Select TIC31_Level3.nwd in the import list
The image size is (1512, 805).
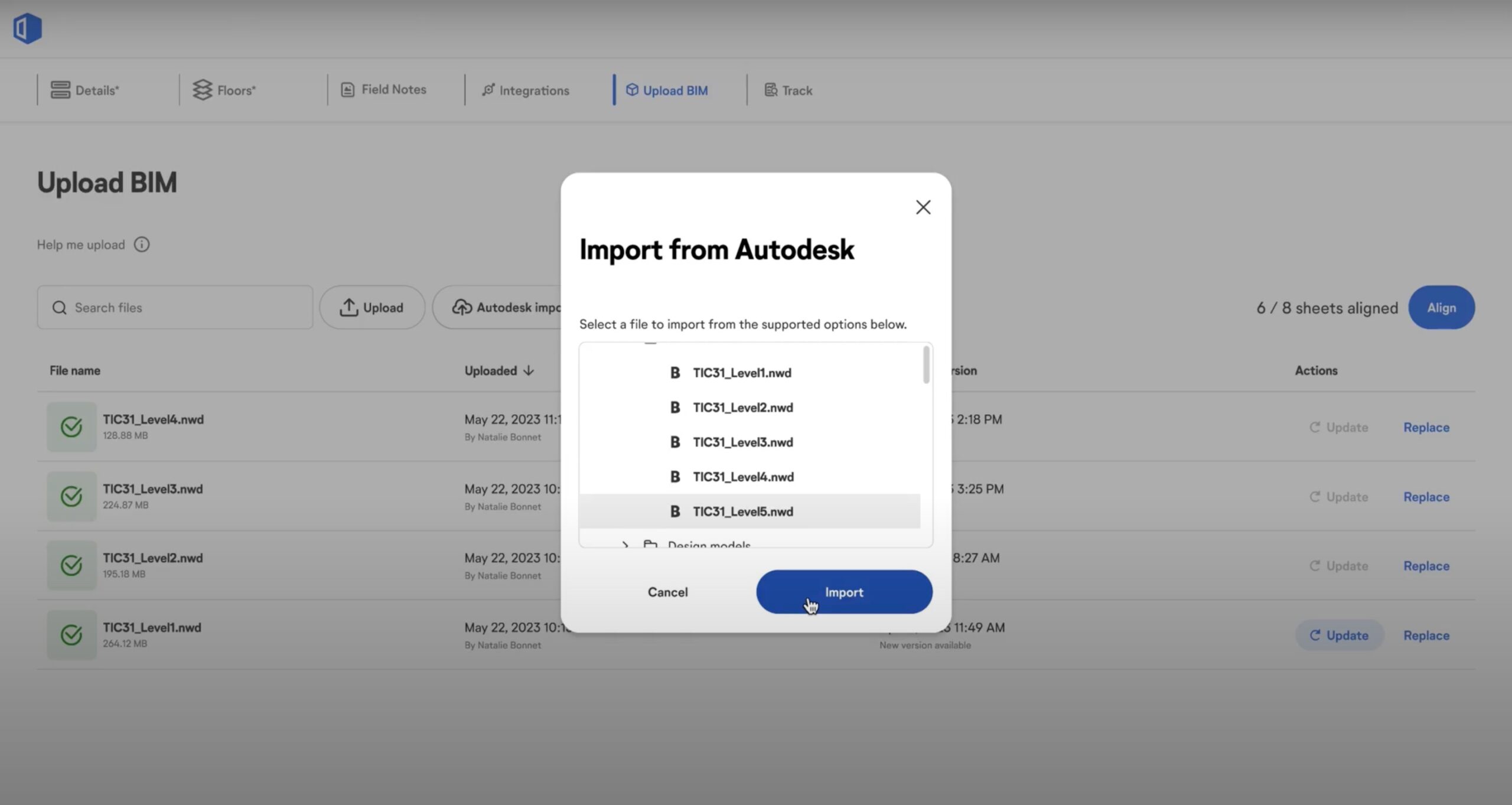click(742, 442)
